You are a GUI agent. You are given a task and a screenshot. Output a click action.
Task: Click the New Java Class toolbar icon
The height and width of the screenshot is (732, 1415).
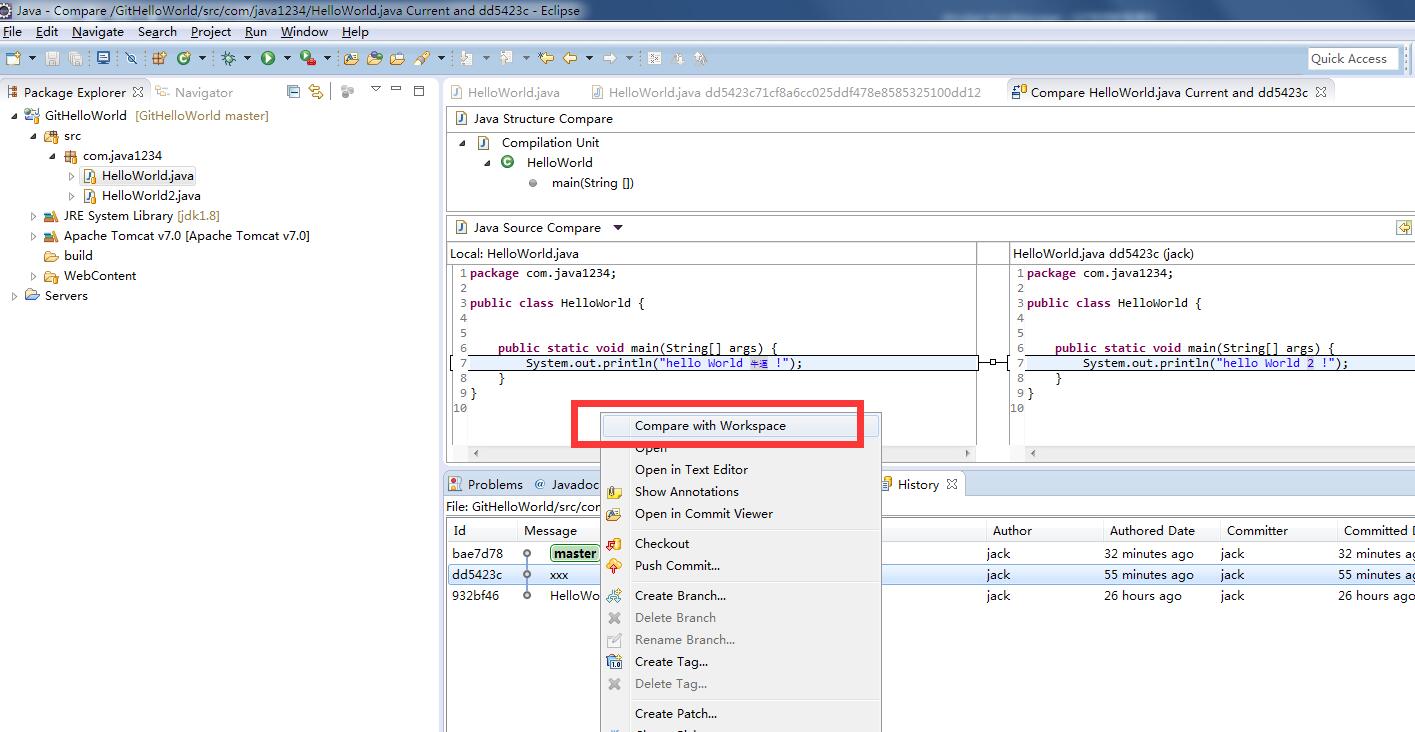coord(183,59)
